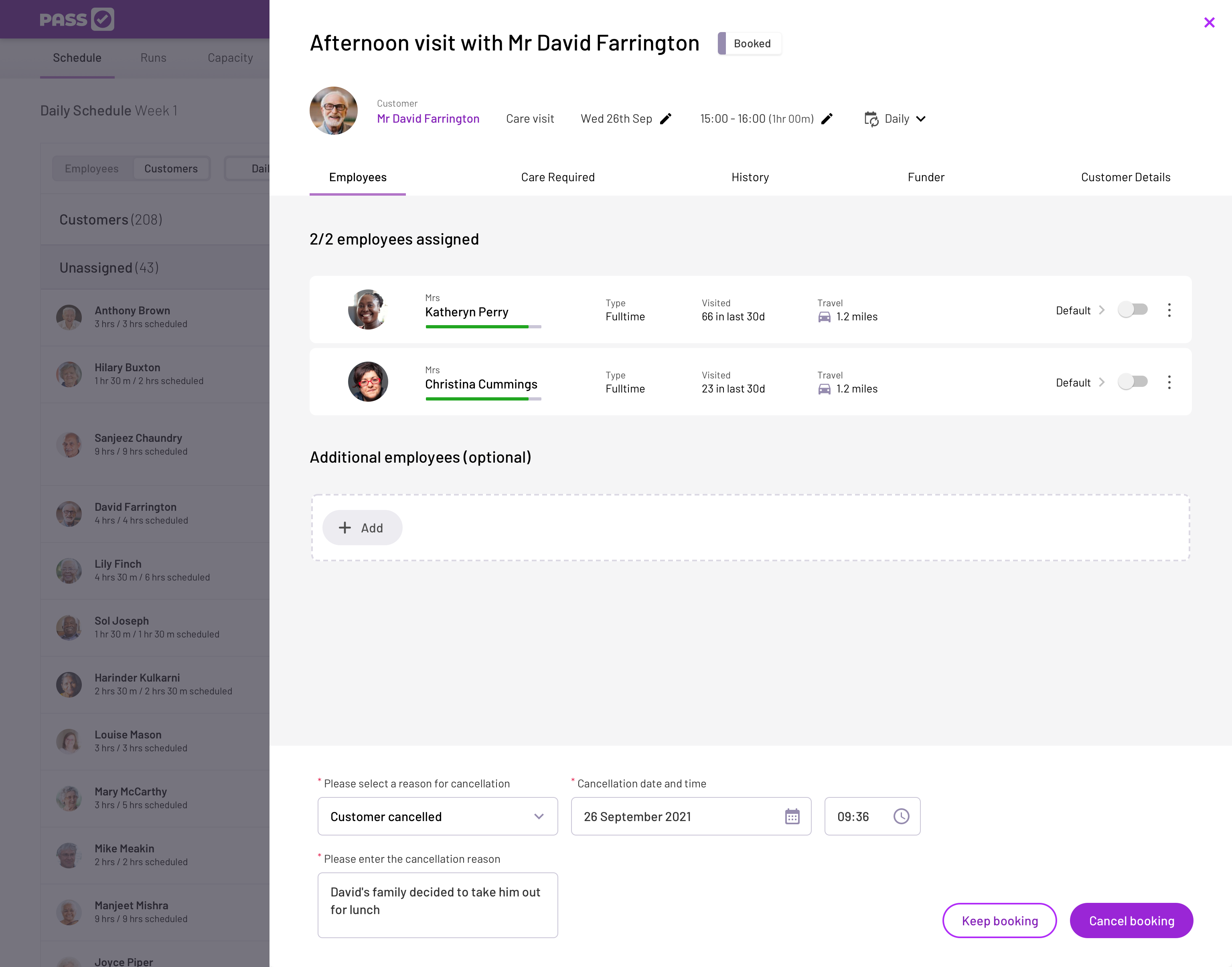Click the car travel icon for Katheryn Perry
Image resolution: width=1232 pixels, height=967 pixels.
(825, 316)
